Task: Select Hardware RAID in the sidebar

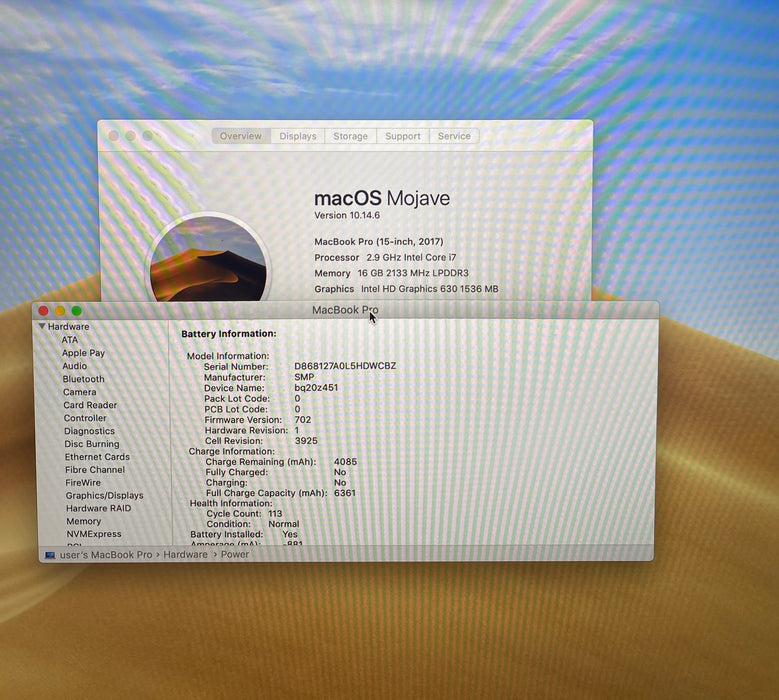Action: click(x=98, y=508)
